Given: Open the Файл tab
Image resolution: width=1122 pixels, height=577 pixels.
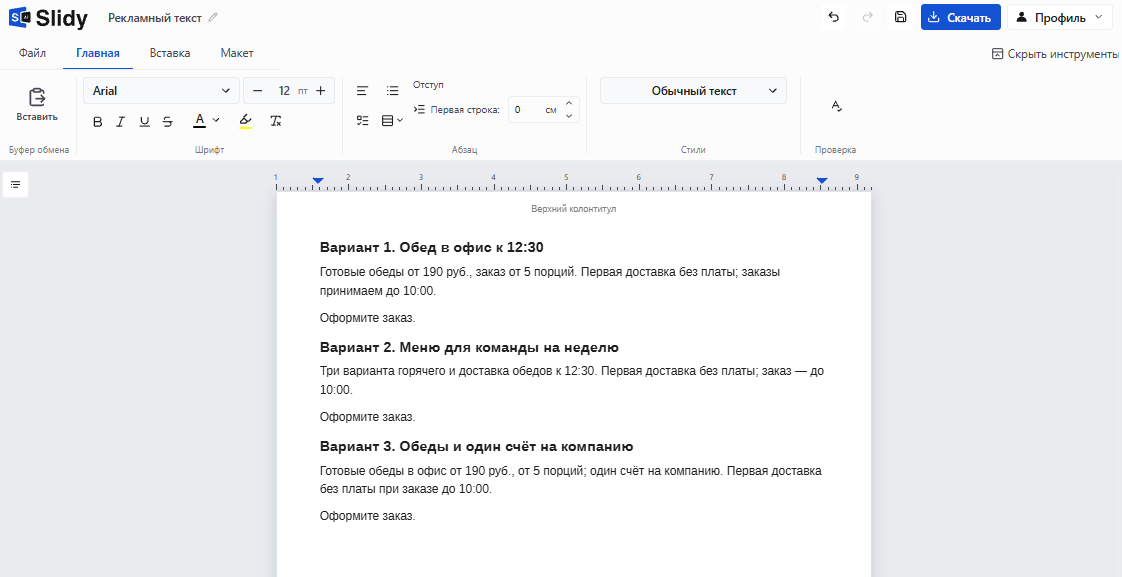Looking at the screenshot, I should point(32,53).
